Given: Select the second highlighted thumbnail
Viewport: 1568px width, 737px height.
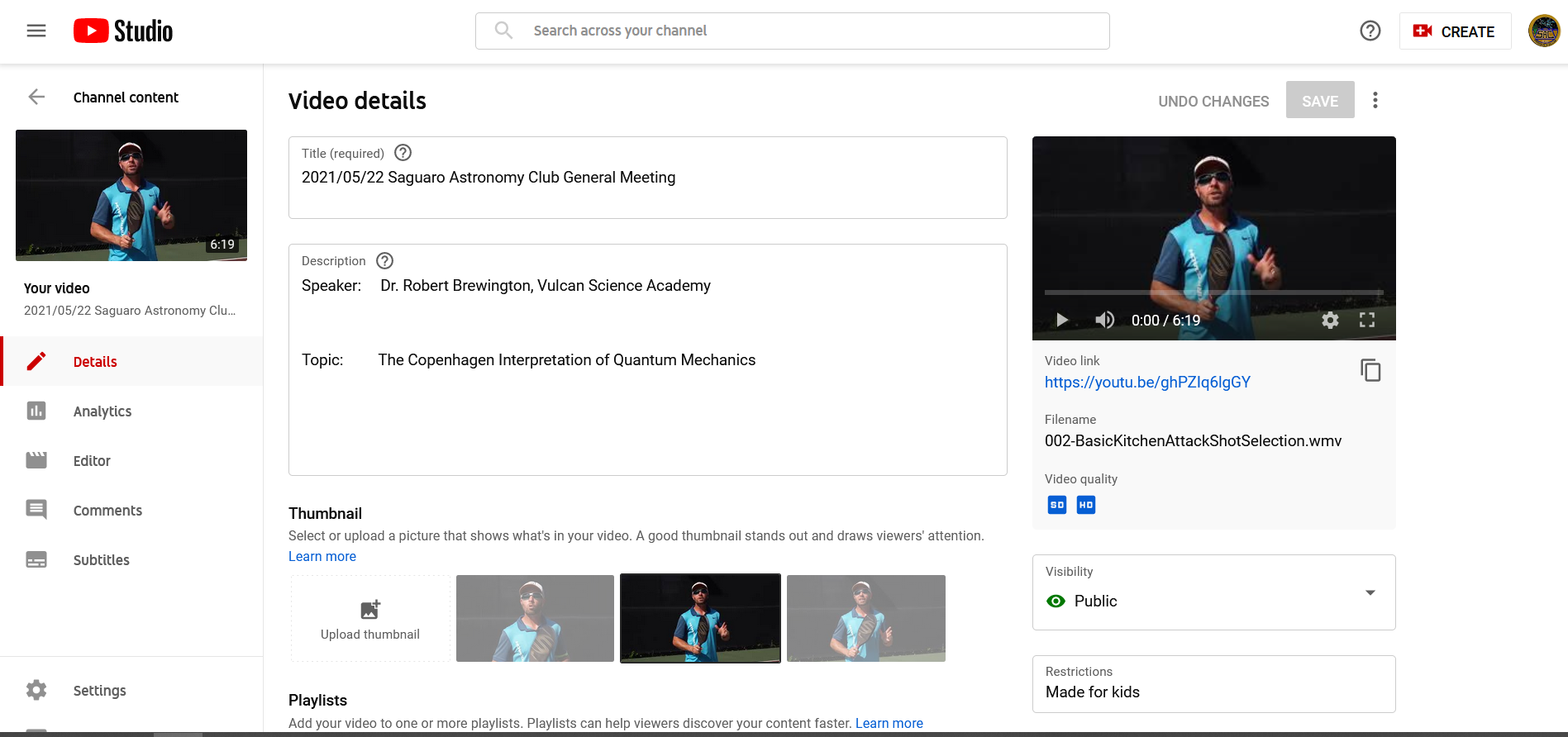Looking at the screenshot, I should click(x=700, y=618).
